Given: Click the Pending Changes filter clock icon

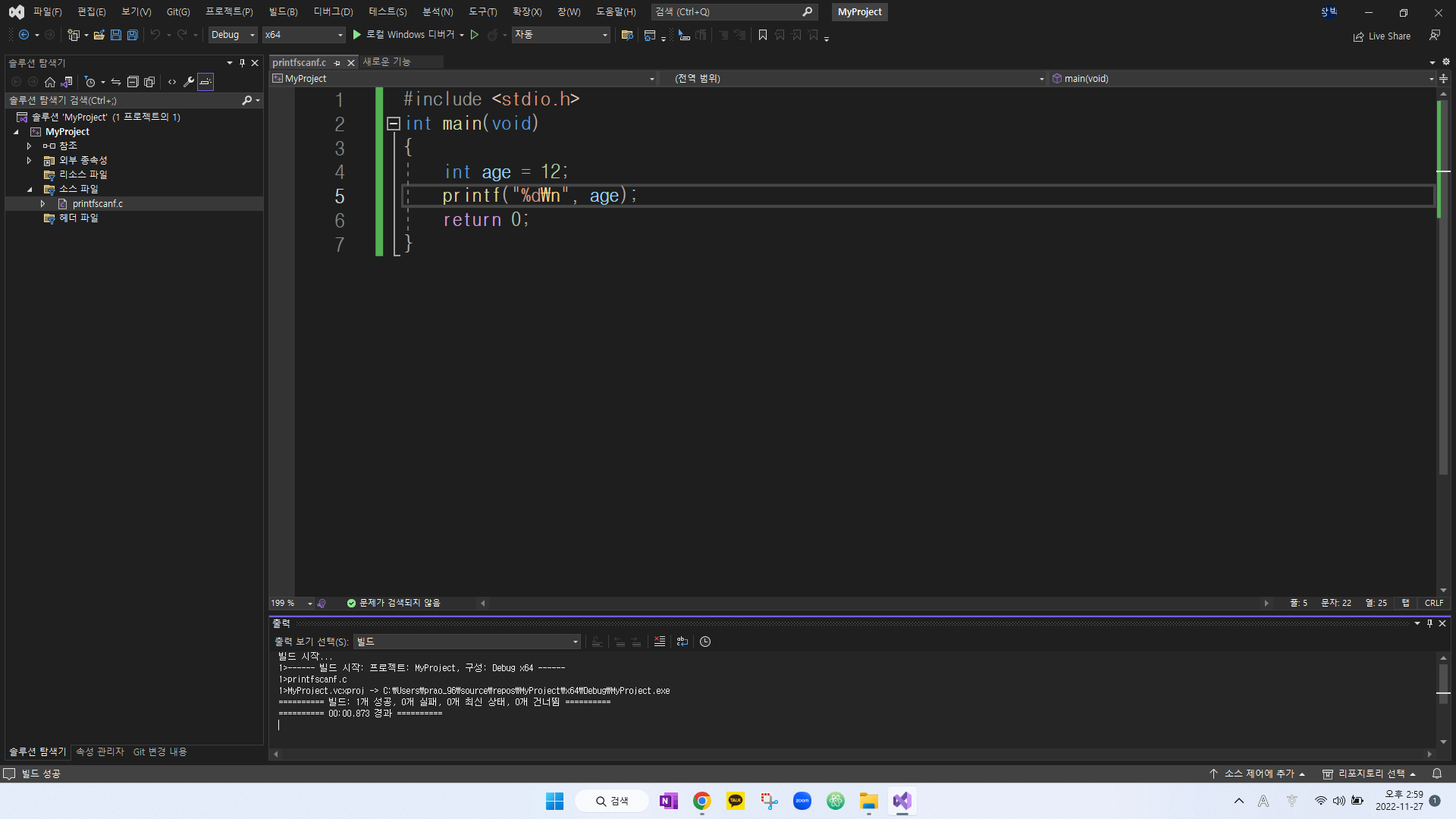Looking at the screenshot, I should [90, 82].
